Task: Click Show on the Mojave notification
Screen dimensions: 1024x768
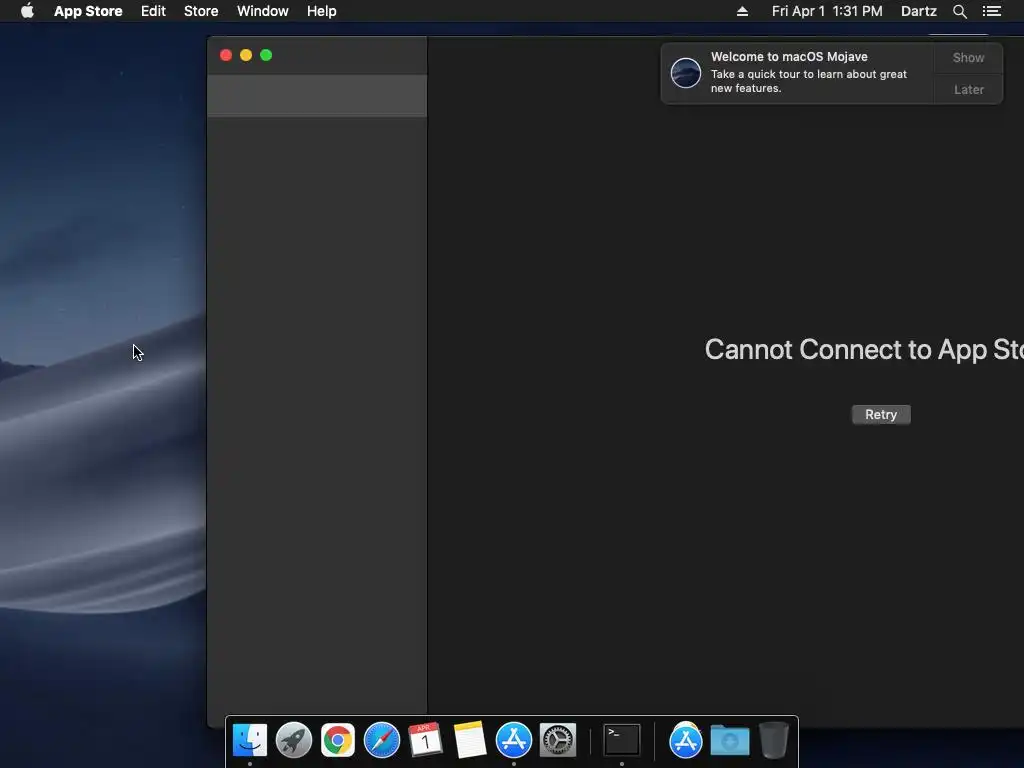Action: pos(968,57)
